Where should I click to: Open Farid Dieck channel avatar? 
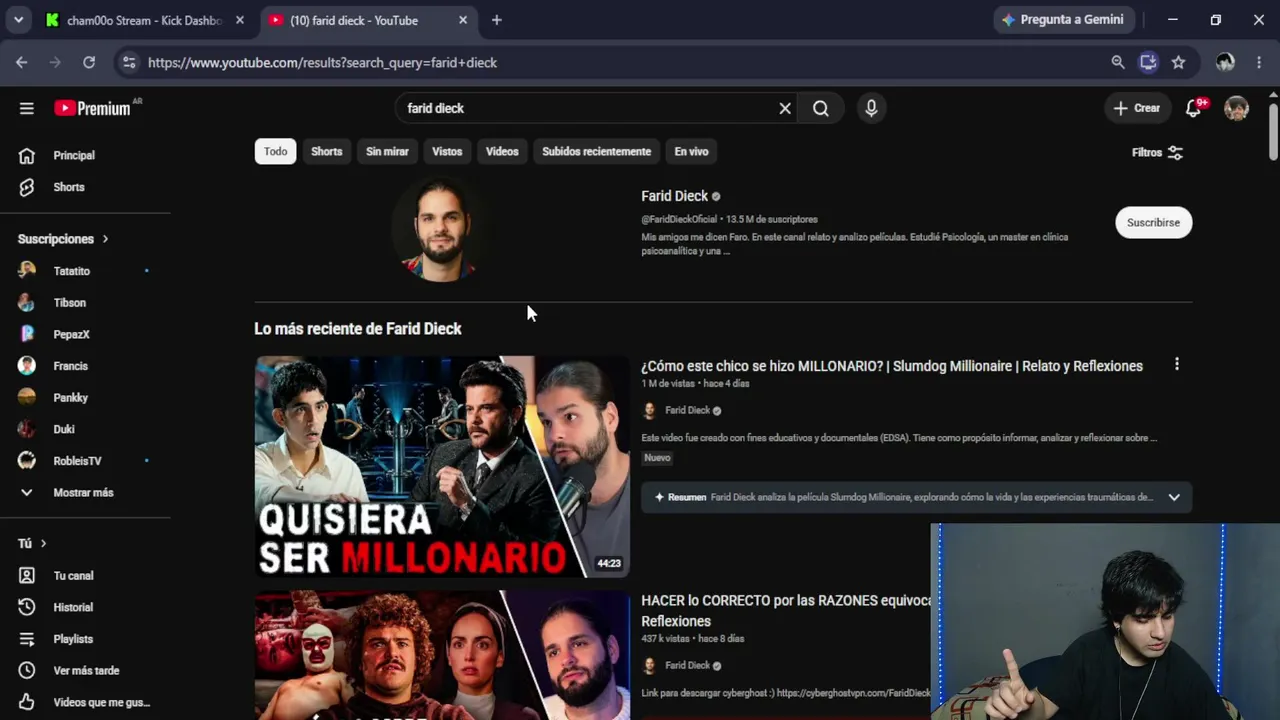coord(441,229)
